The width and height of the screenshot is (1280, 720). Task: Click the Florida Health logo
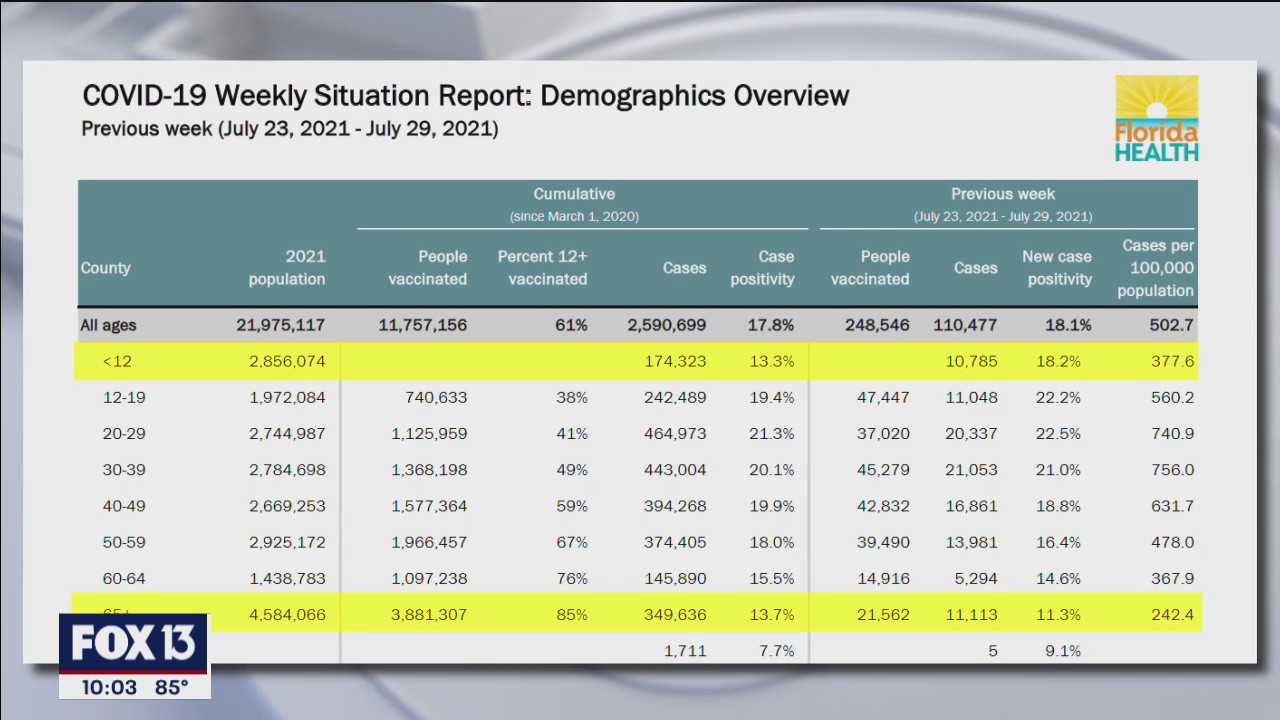[x=1157, y=119]
